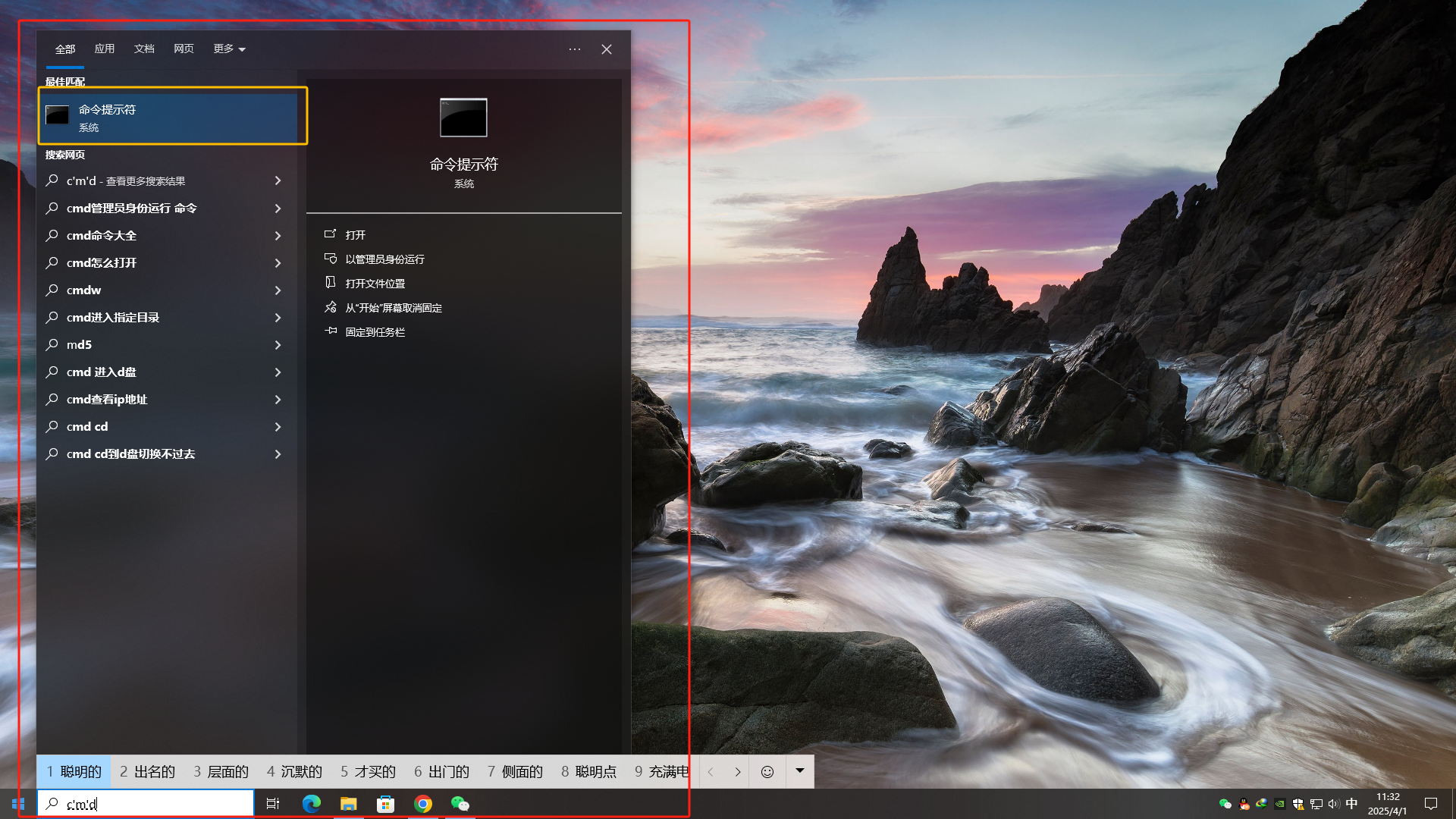Toggle the 中 input language indicator
Image resolution: width=1456 pixels, height=819 pixels.
(x=1351, y=804)
